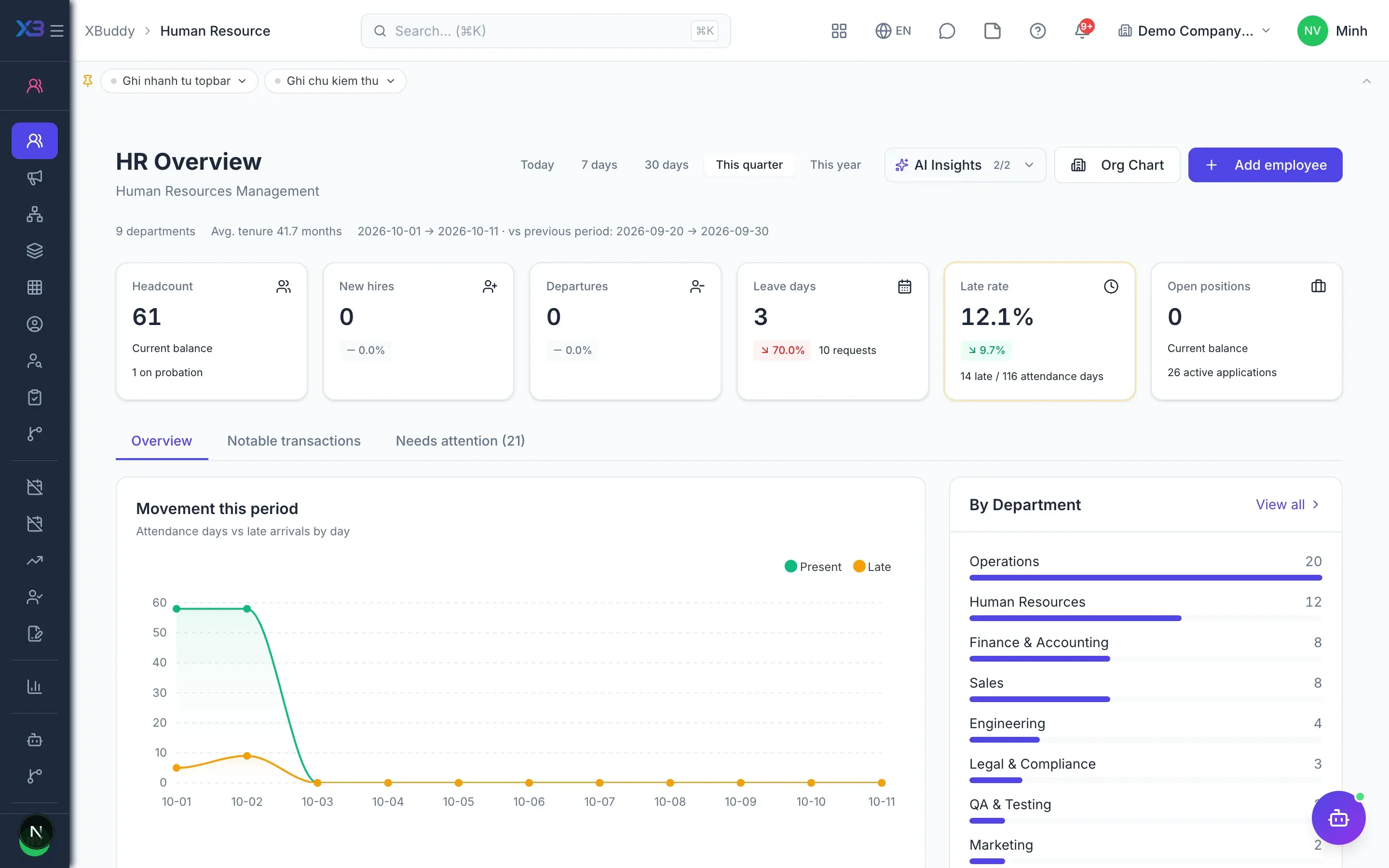The width and height of the screenshot is (1389, 868).
Task: Open the Minh user profile avatar
Action: point(1313,31)
